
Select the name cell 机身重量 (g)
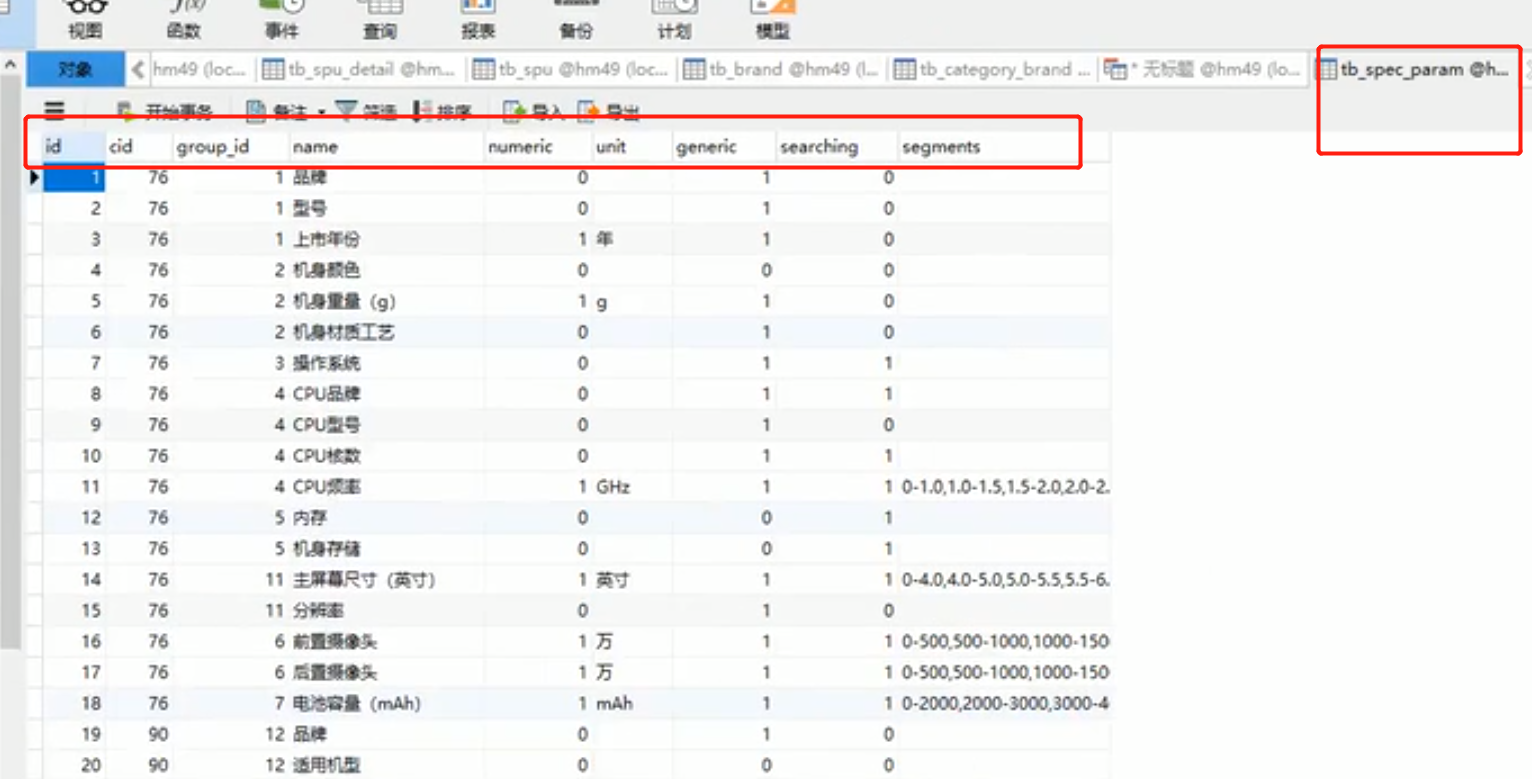[387, 301]
